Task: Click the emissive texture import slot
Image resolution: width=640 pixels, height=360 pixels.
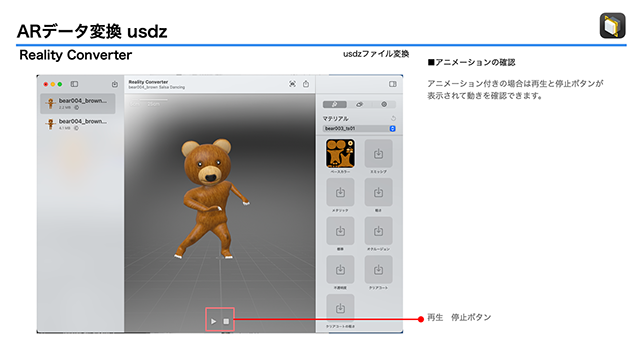Action: pos(378,153)
